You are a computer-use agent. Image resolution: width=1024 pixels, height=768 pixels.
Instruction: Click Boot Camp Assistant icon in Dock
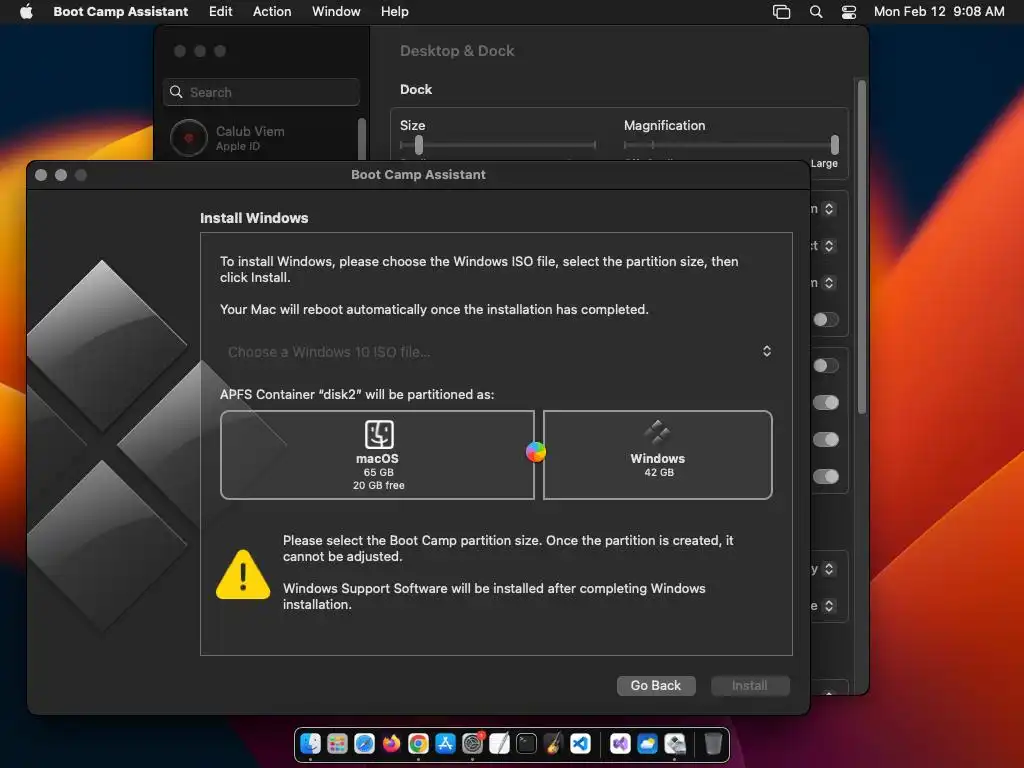tap(675, 743)
